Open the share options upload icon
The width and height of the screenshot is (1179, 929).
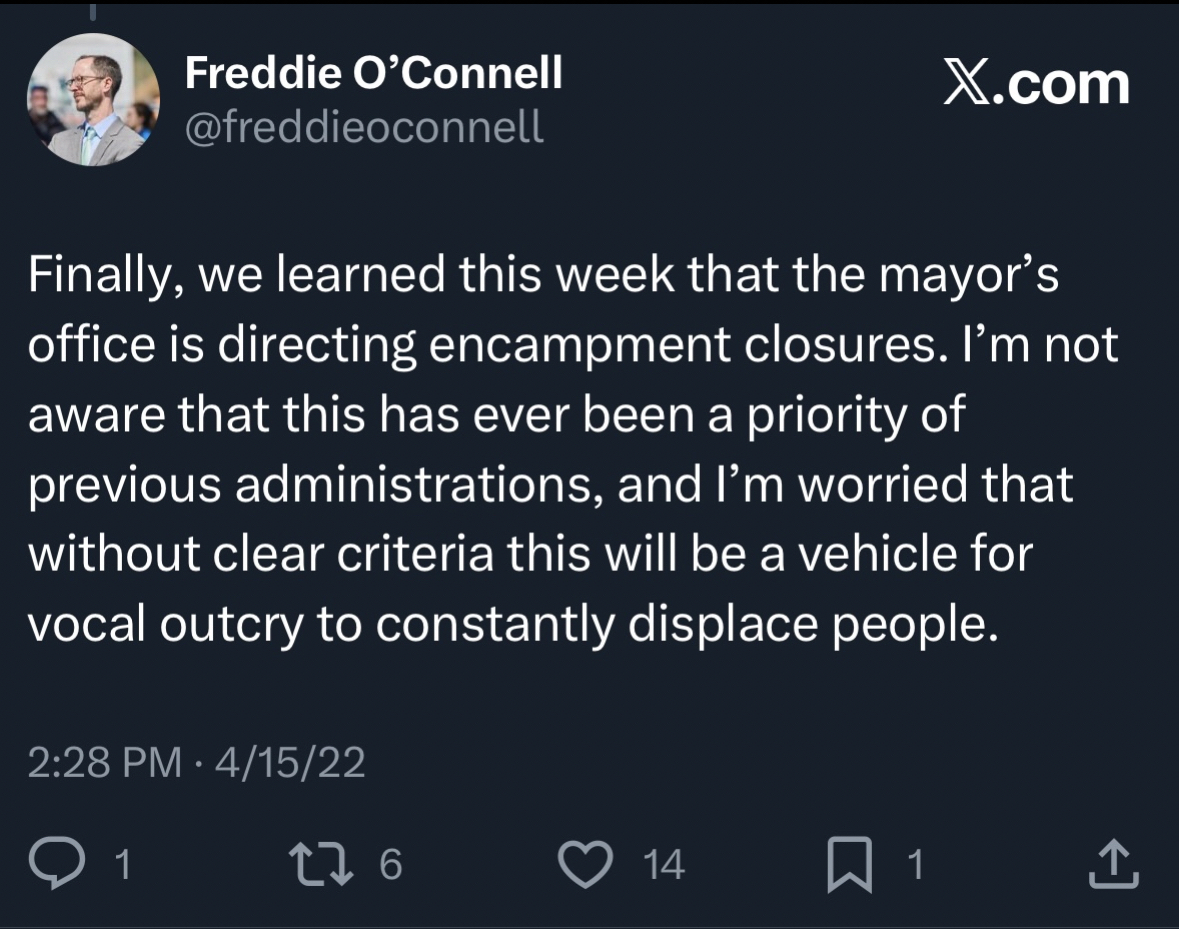pos(1113,864)
